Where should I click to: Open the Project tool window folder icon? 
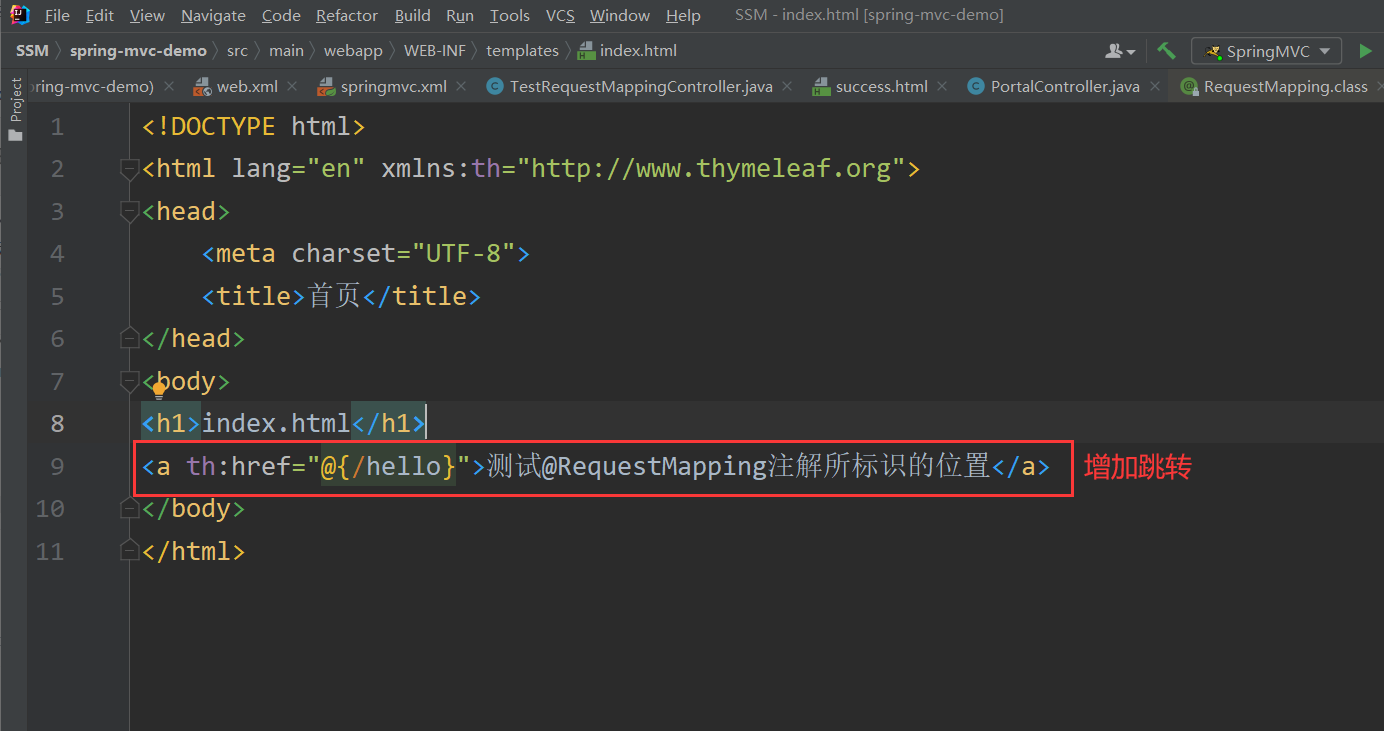(15, 134)
